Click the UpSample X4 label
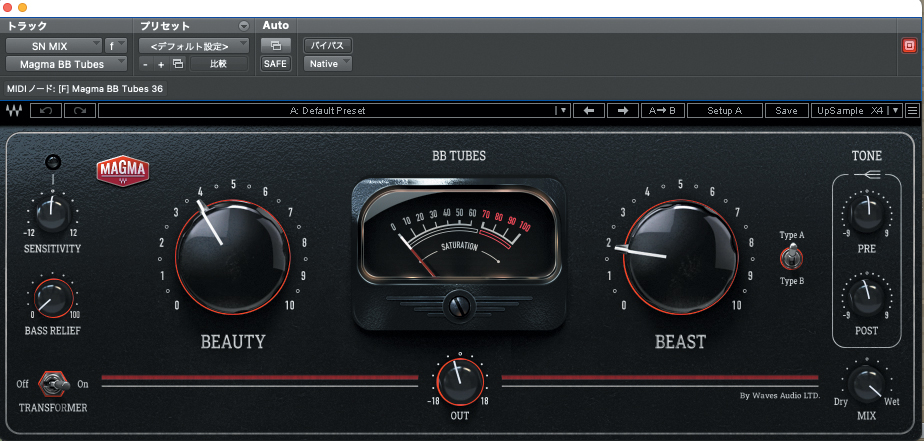The height and width of the screenshot is (441, 924). pyautogui.click(x=849, y=110)
